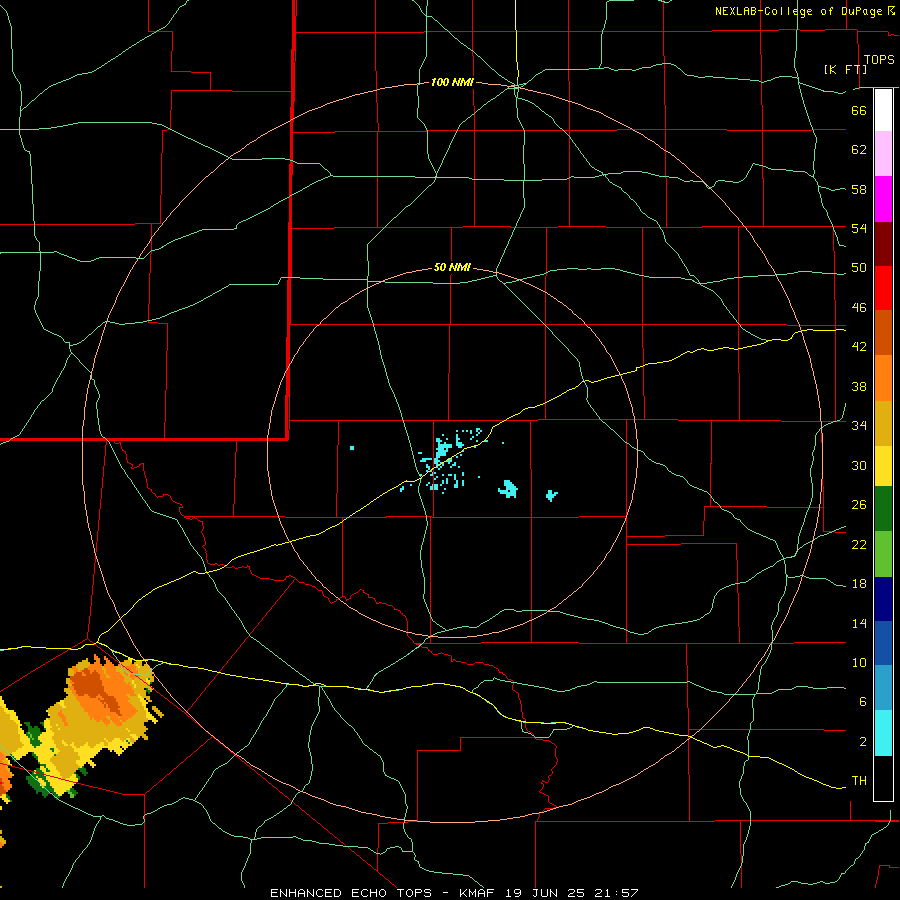This screenshot has height=900, width=900.
Task: Pick the dark red maroon legend swatch
Action: pyautogui.click(x=883, y=244)
